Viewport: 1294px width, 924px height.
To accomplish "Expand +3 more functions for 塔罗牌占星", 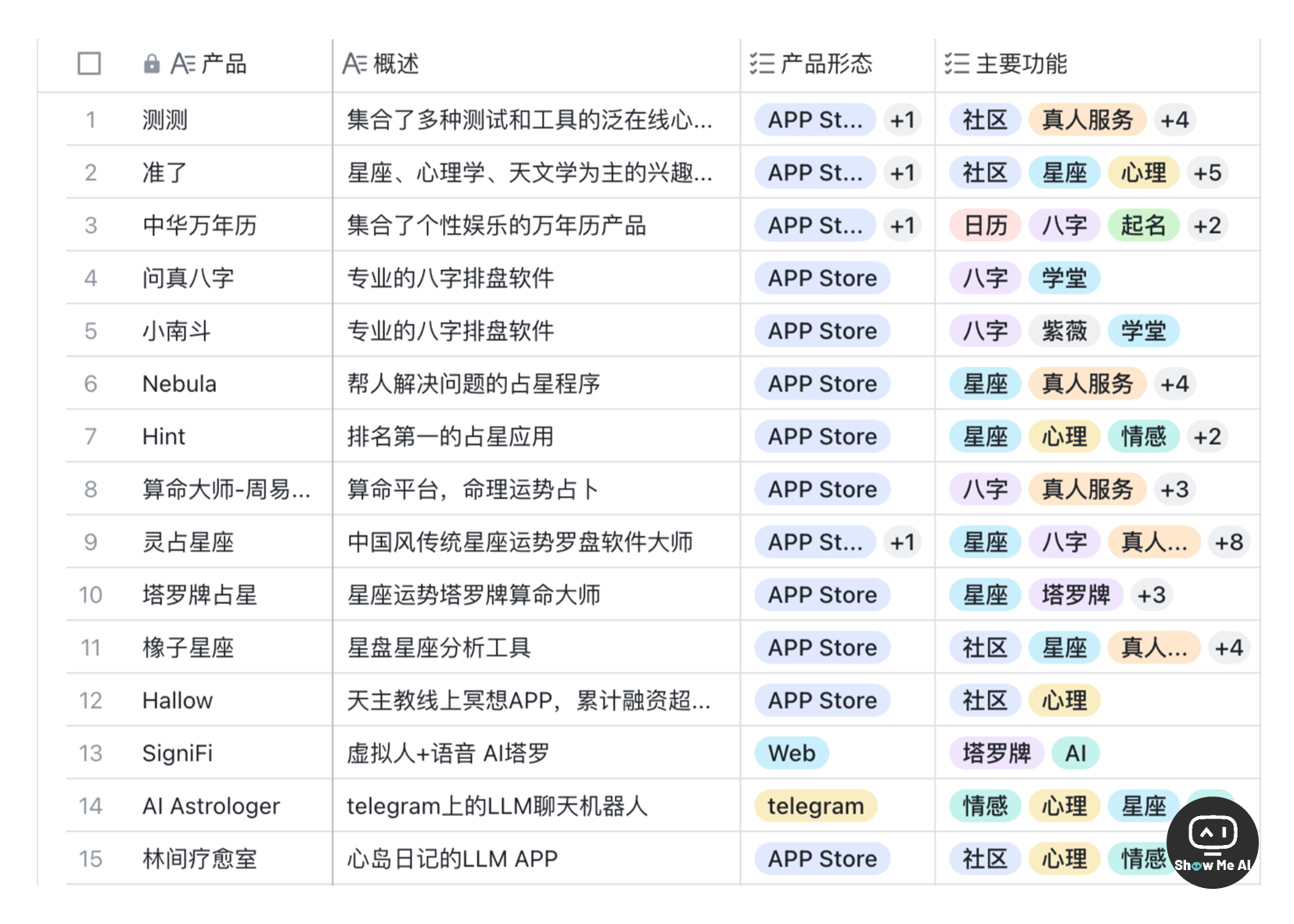I will coord(1152,595).
